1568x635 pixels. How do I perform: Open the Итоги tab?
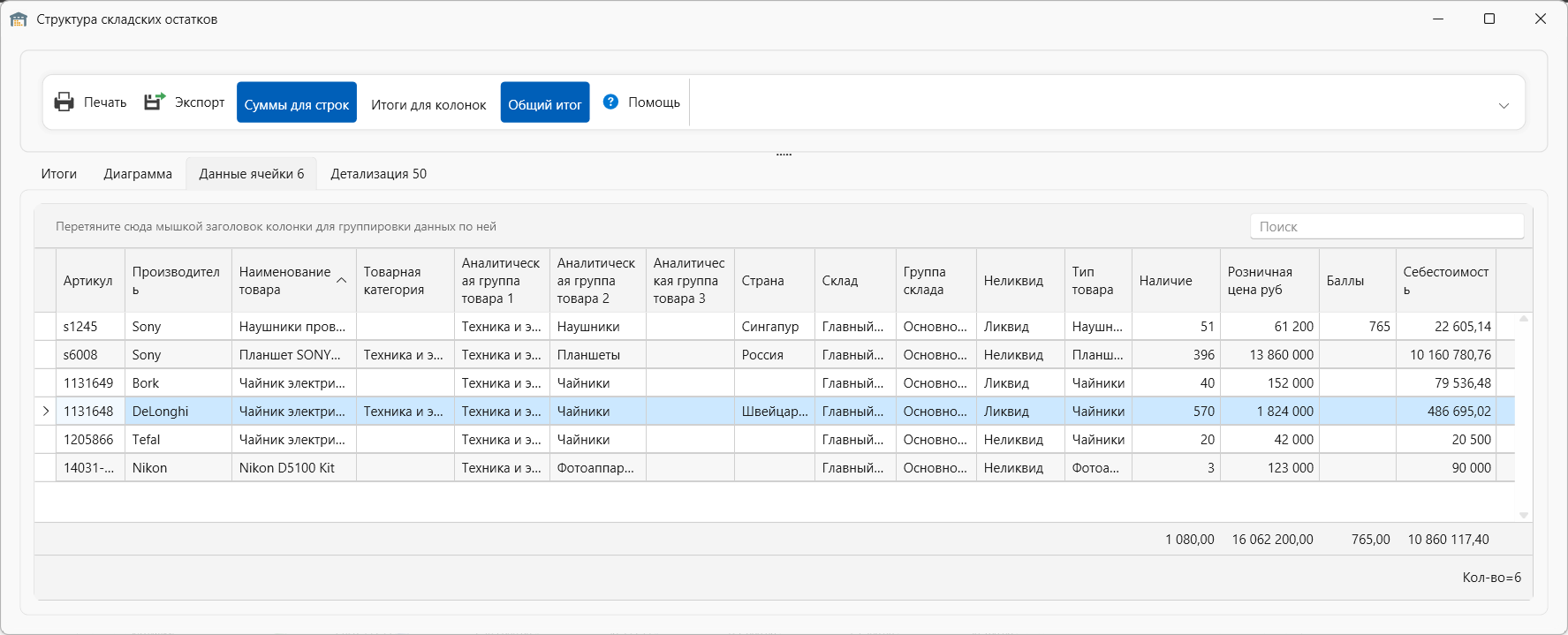[59, 174]
